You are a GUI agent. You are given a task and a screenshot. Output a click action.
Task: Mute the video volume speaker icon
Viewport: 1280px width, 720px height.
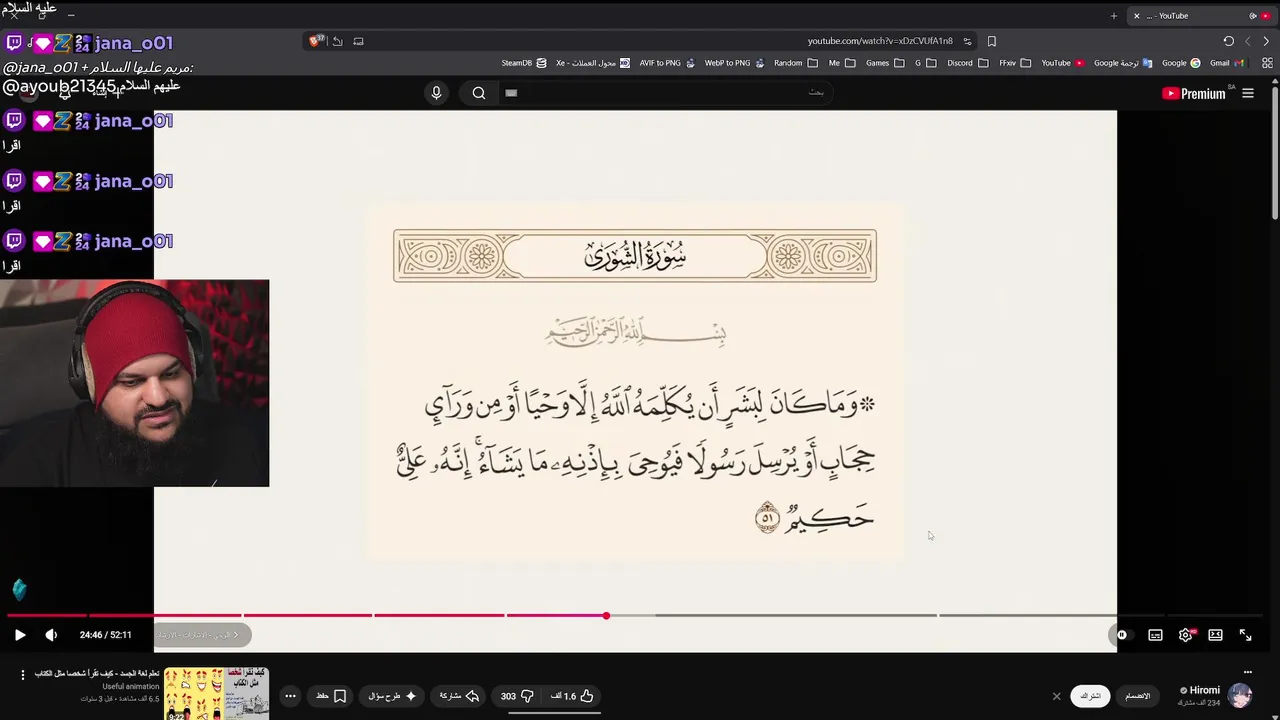[x=51, y=635]
